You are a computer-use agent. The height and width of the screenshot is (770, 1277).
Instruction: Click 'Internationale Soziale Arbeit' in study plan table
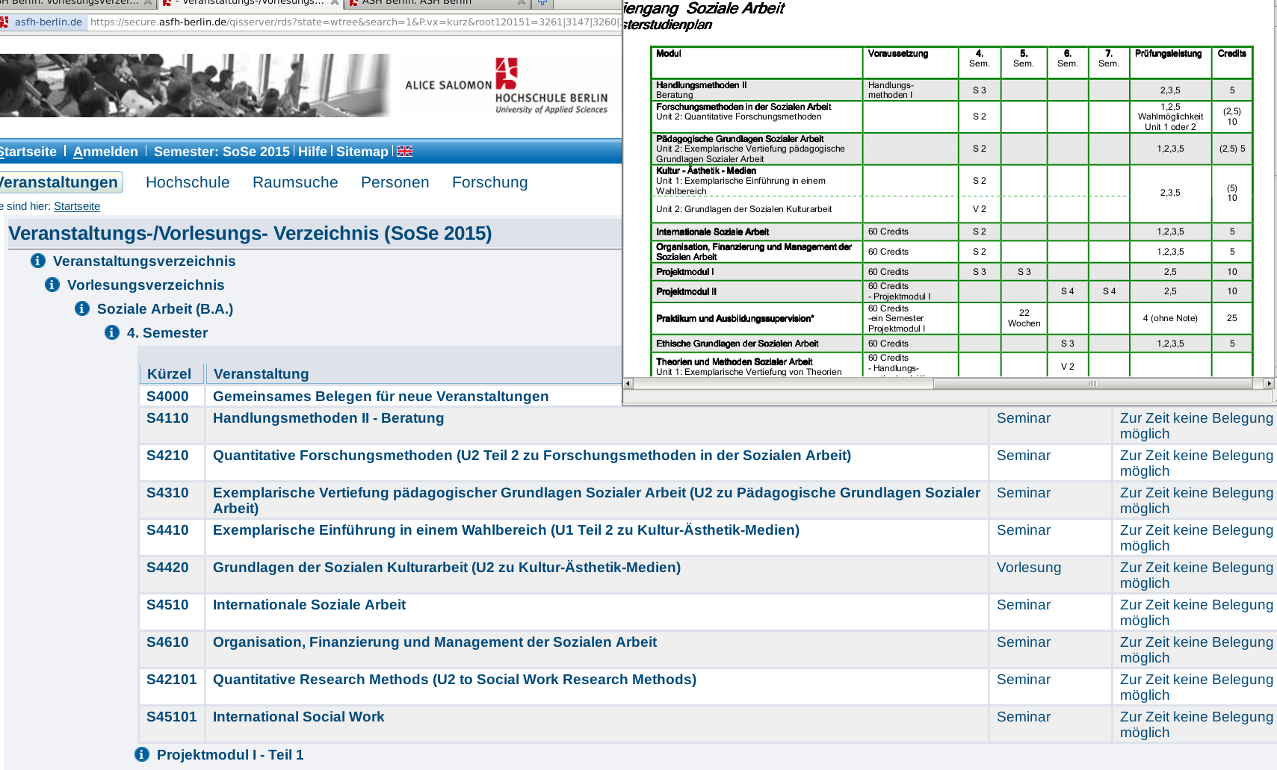click(711, 232)
